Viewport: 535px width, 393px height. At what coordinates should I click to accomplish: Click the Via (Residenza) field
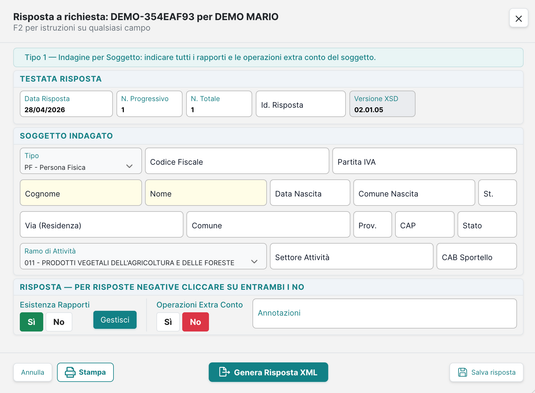point(102,224)
